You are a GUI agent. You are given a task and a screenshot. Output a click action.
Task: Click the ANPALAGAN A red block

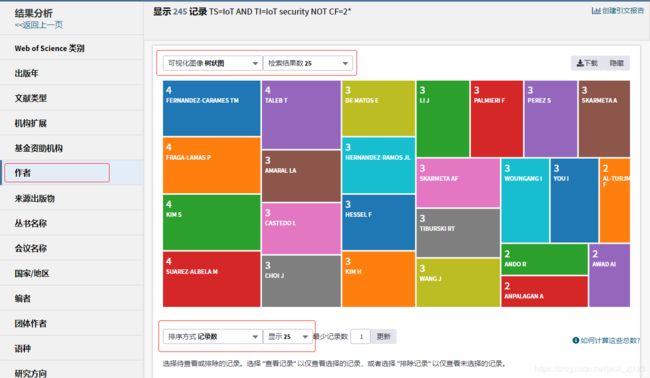coord(544,292)
